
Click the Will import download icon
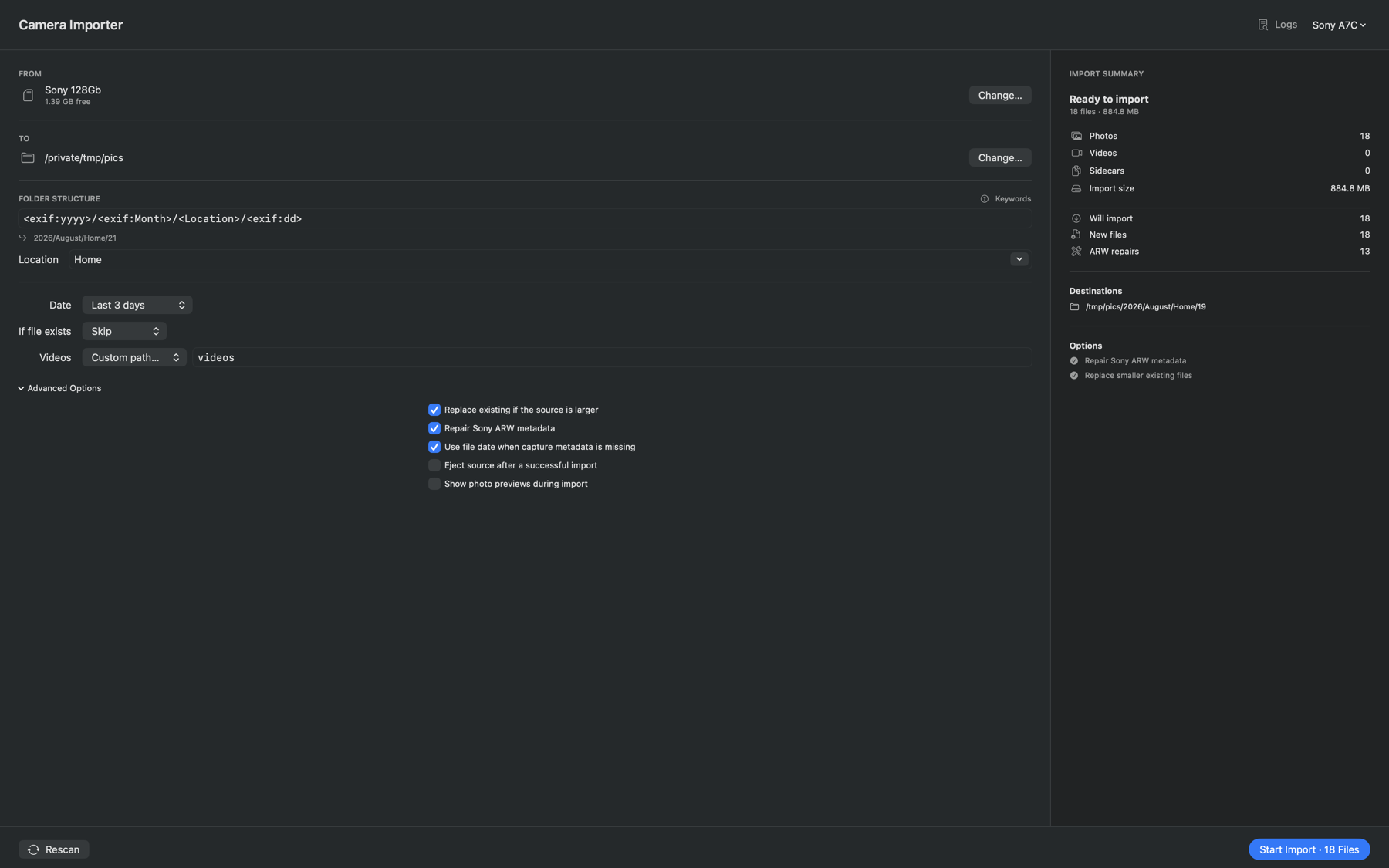1076,218
